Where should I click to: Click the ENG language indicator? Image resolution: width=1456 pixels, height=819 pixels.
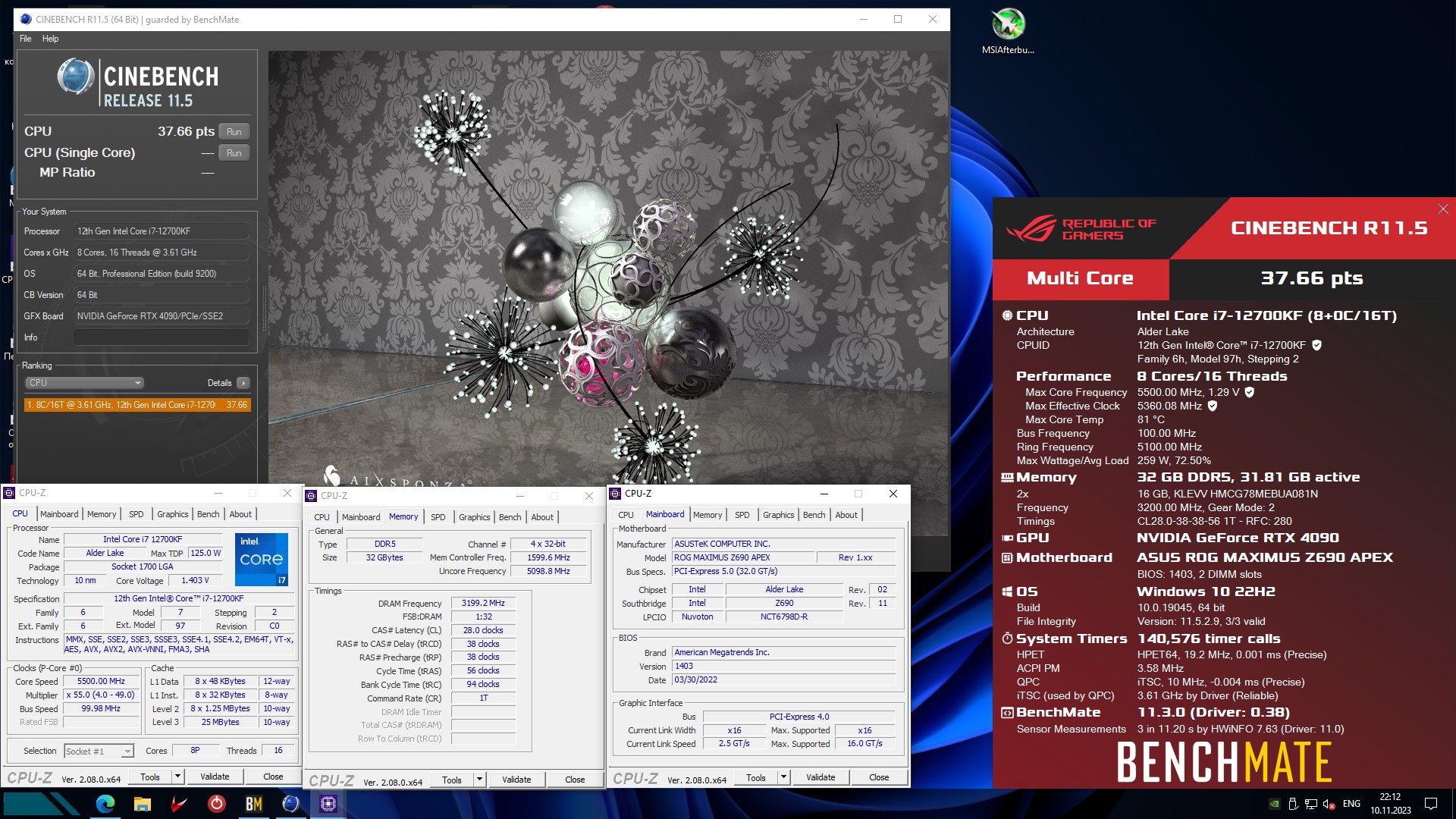(x=1351, y=804)
